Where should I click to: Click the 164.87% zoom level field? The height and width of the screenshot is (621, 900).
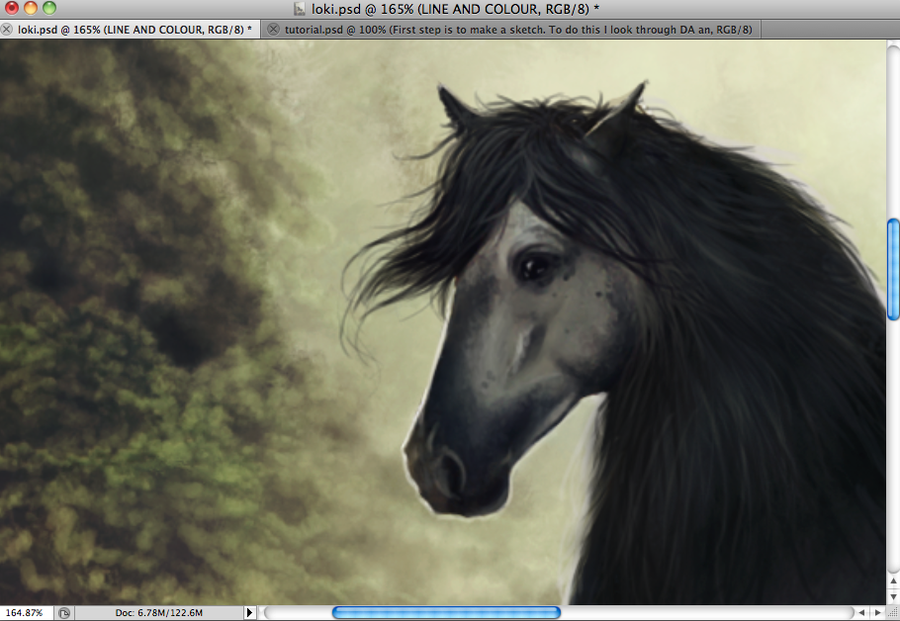click(x=24, y=613)
